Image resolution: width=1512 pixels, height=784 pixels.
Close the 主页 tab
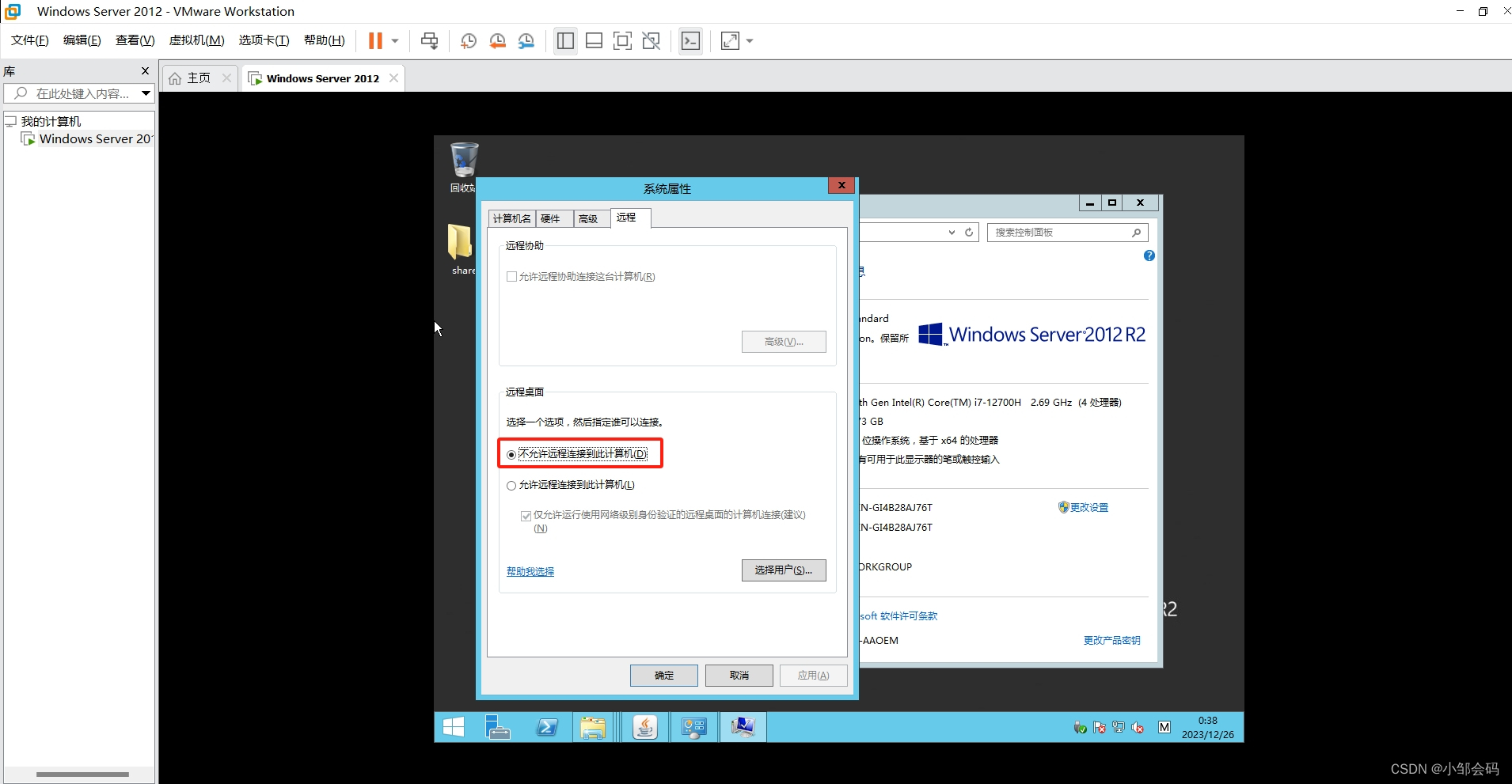click(226, 78)
